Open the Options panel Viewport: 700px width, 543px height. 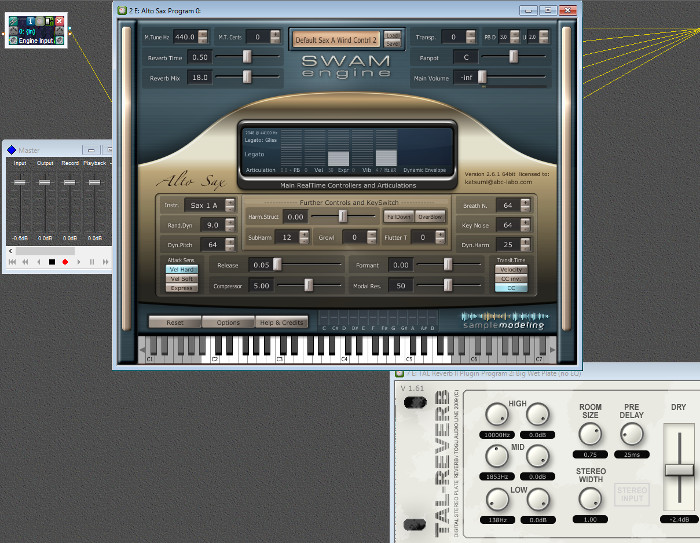pos(228,322)
